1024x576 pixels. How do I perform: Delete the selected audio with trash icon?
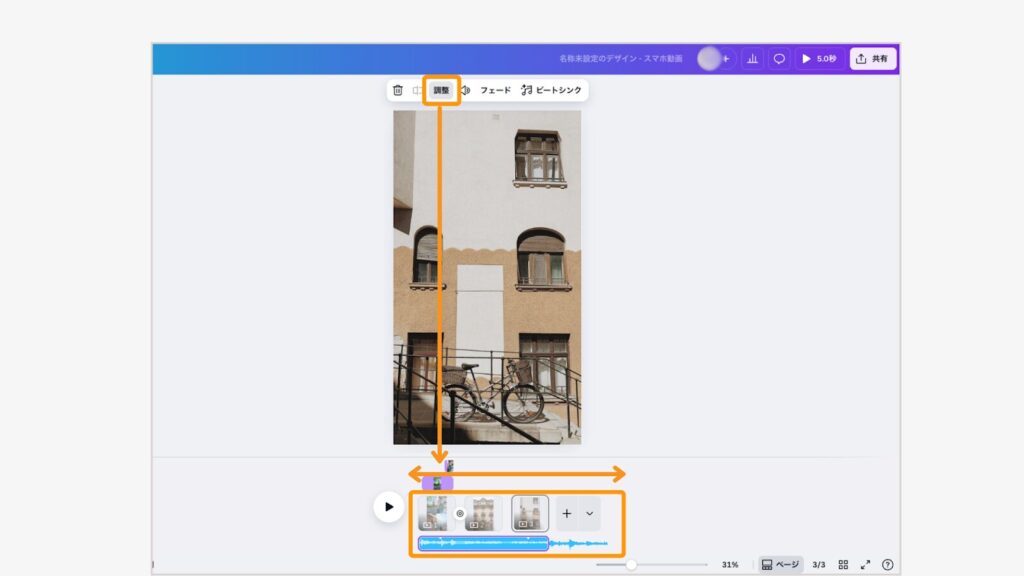398,90
